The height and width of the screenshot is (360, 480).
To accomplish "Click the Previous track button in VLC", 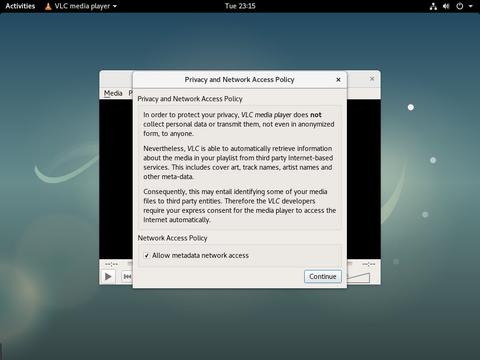I will pos(127,276).
